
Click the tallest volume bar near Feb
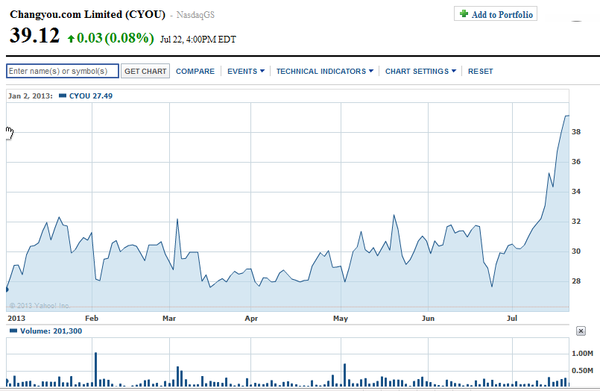pyautogui.click(x=96, y=369)
